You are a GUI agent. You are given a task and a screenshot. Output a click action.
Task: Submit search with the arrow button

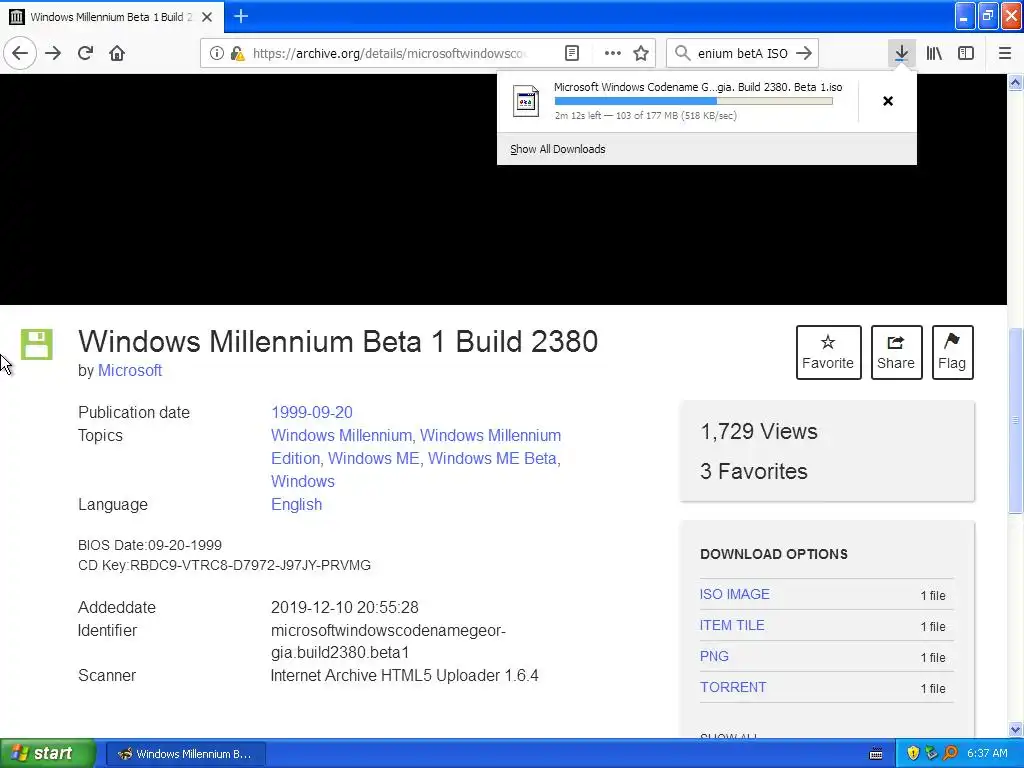[805, 54]
